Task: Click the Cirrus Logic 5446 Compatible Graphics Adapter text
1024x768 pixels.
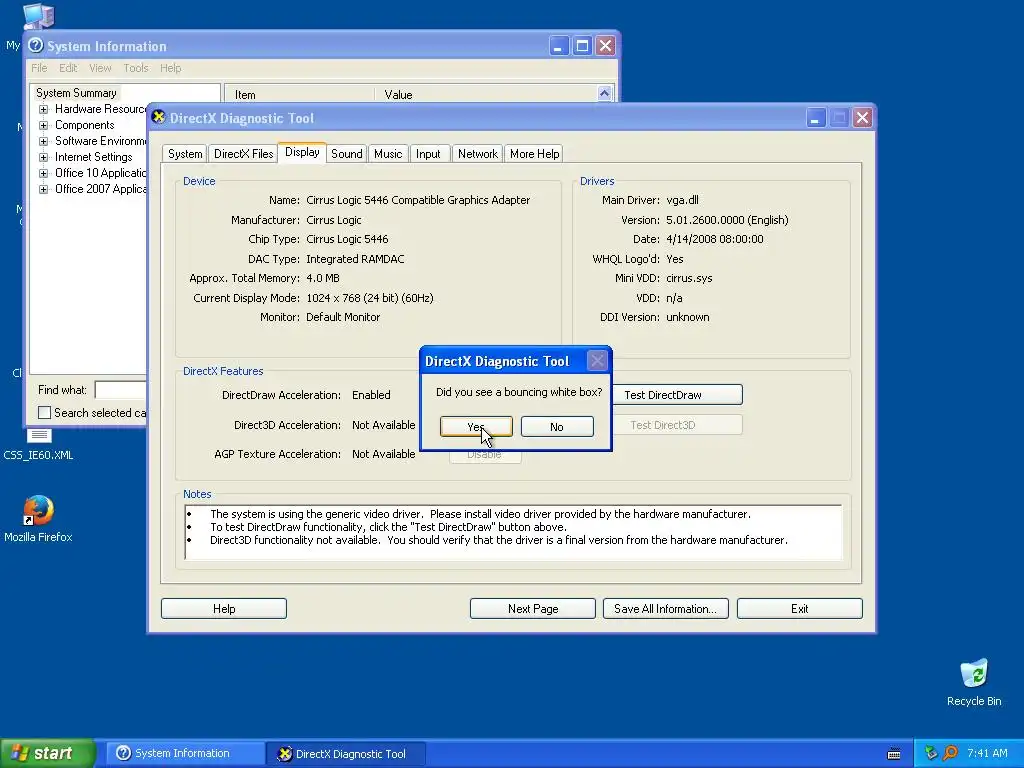Action: [x=418, y=200]
